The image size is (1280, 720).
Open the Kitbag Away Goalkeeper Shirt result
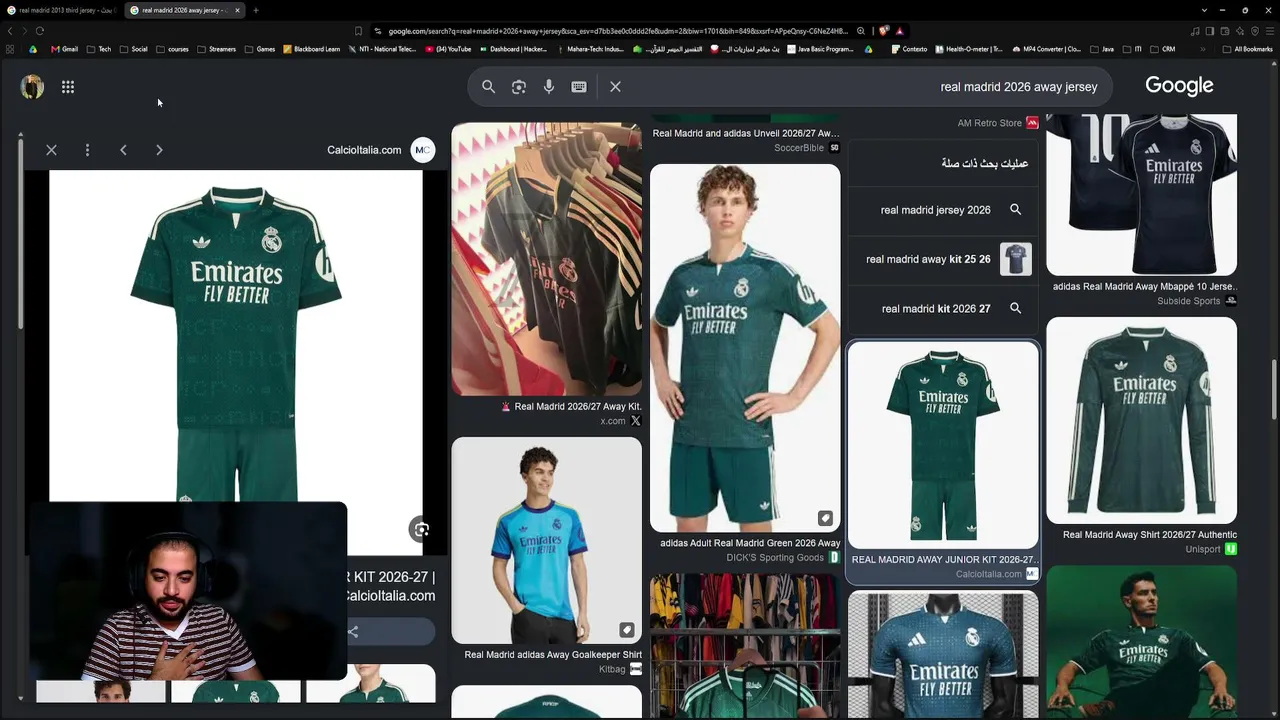(546, 556)
